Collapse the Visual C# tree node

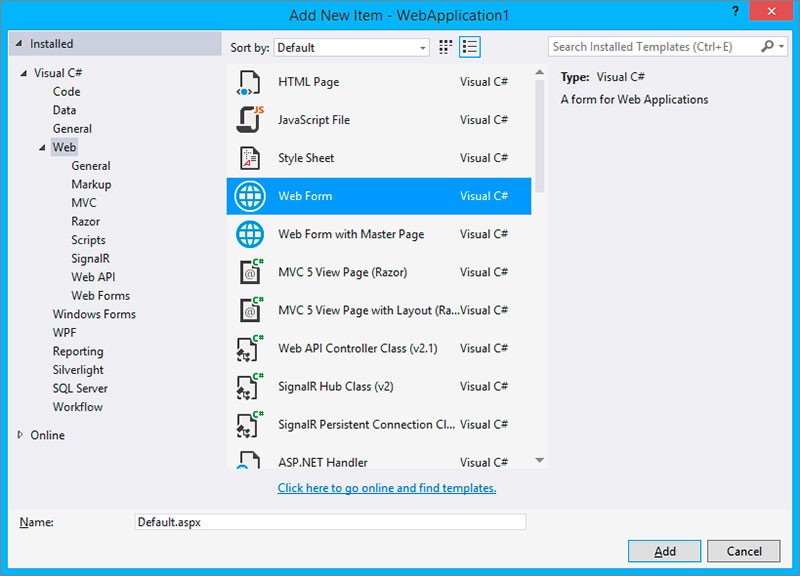tap(23, 73)
